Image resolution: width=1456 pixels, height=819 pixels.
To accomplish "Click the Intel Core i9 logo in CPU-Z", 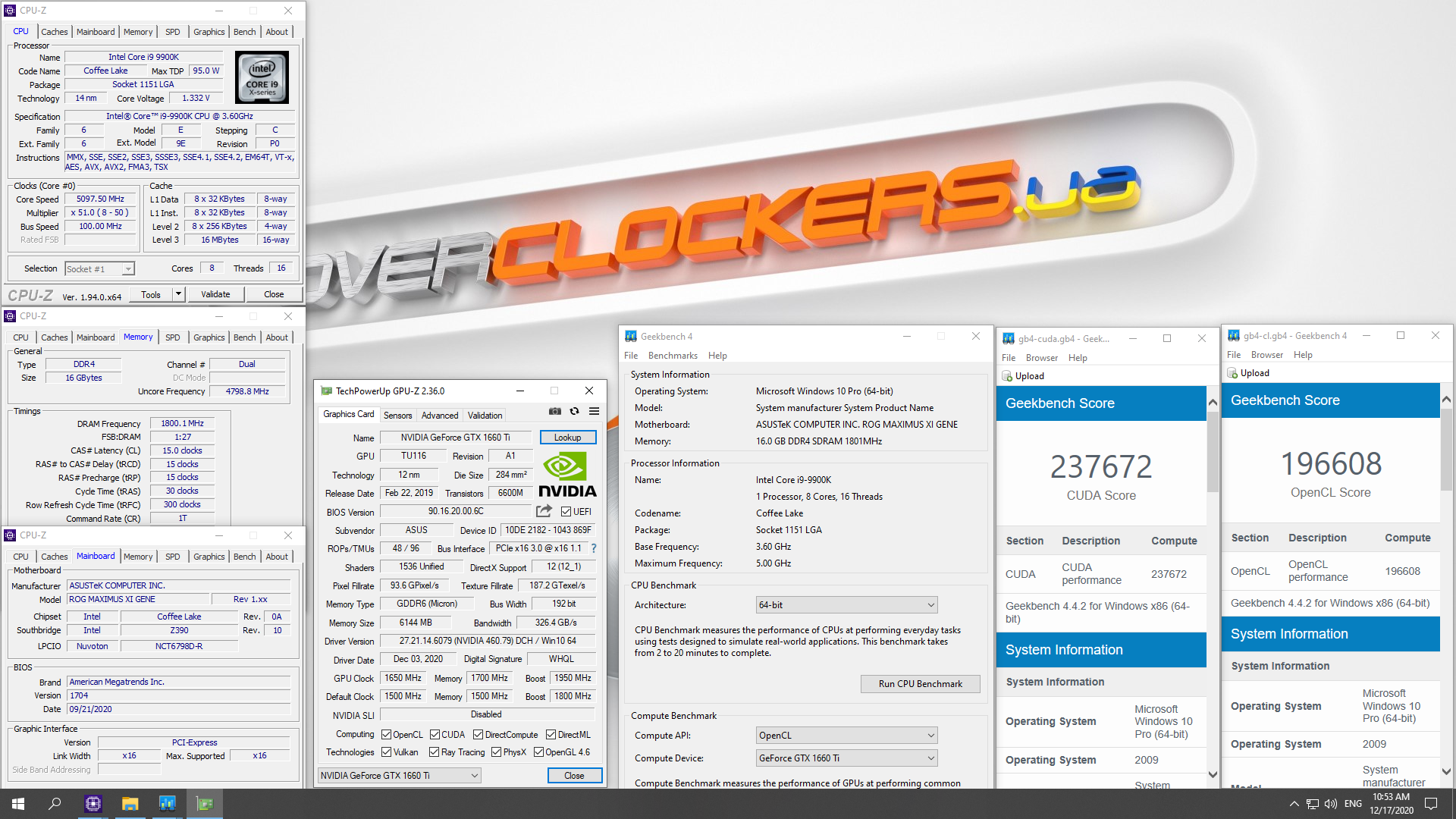I will coord(262,77).
